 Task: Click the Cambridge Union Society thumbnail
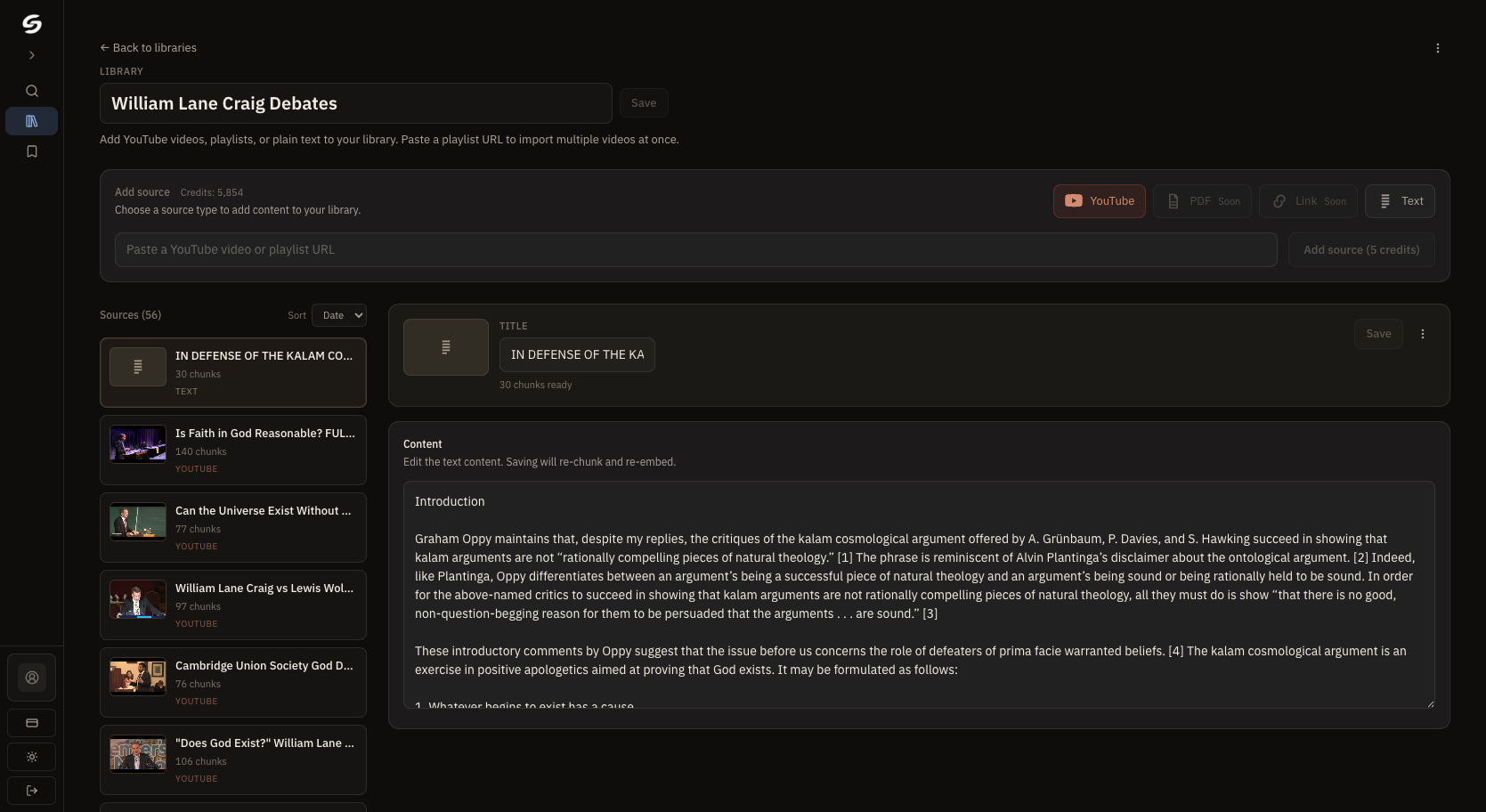coord(138,677)
